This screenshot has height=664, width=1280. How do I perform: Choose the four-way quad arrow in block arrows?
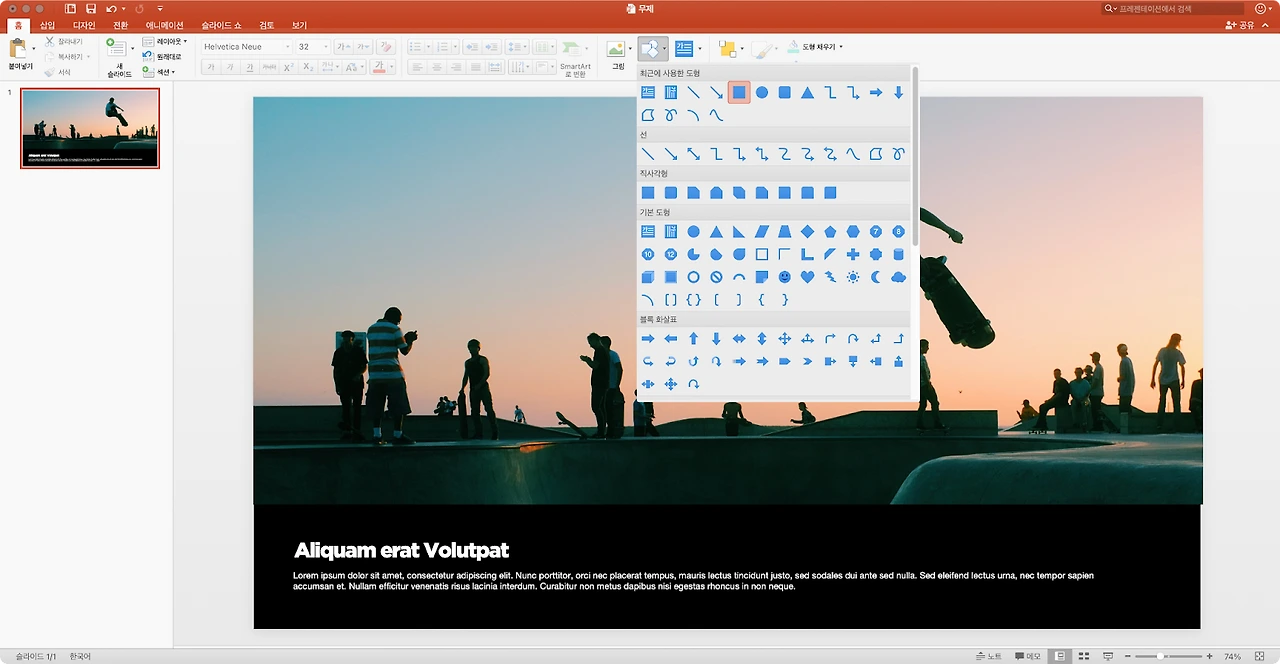point(784,339)
